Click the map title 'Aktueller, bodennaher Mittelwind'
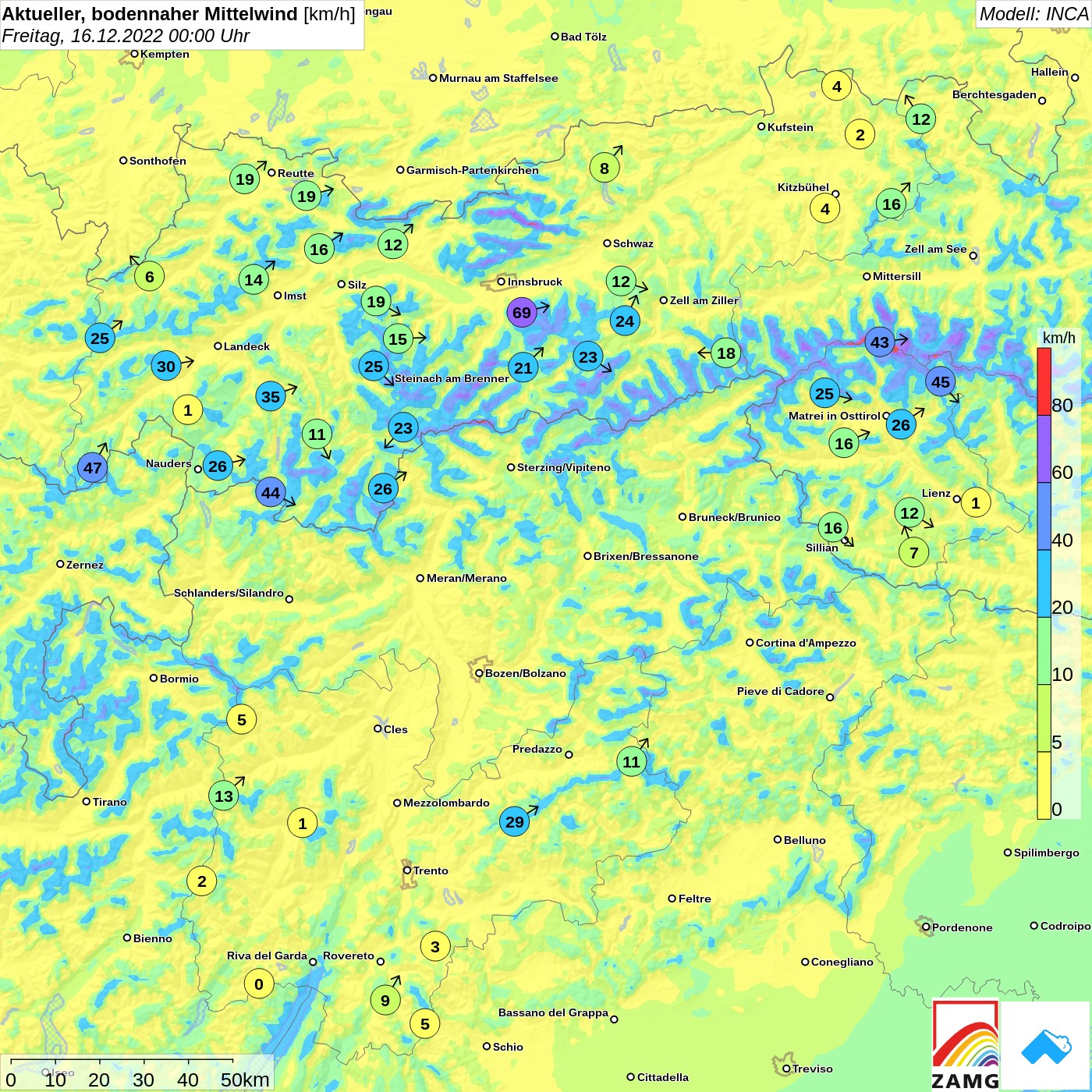This screenshot has width=1092, height=1092. (x=151, y=14)
